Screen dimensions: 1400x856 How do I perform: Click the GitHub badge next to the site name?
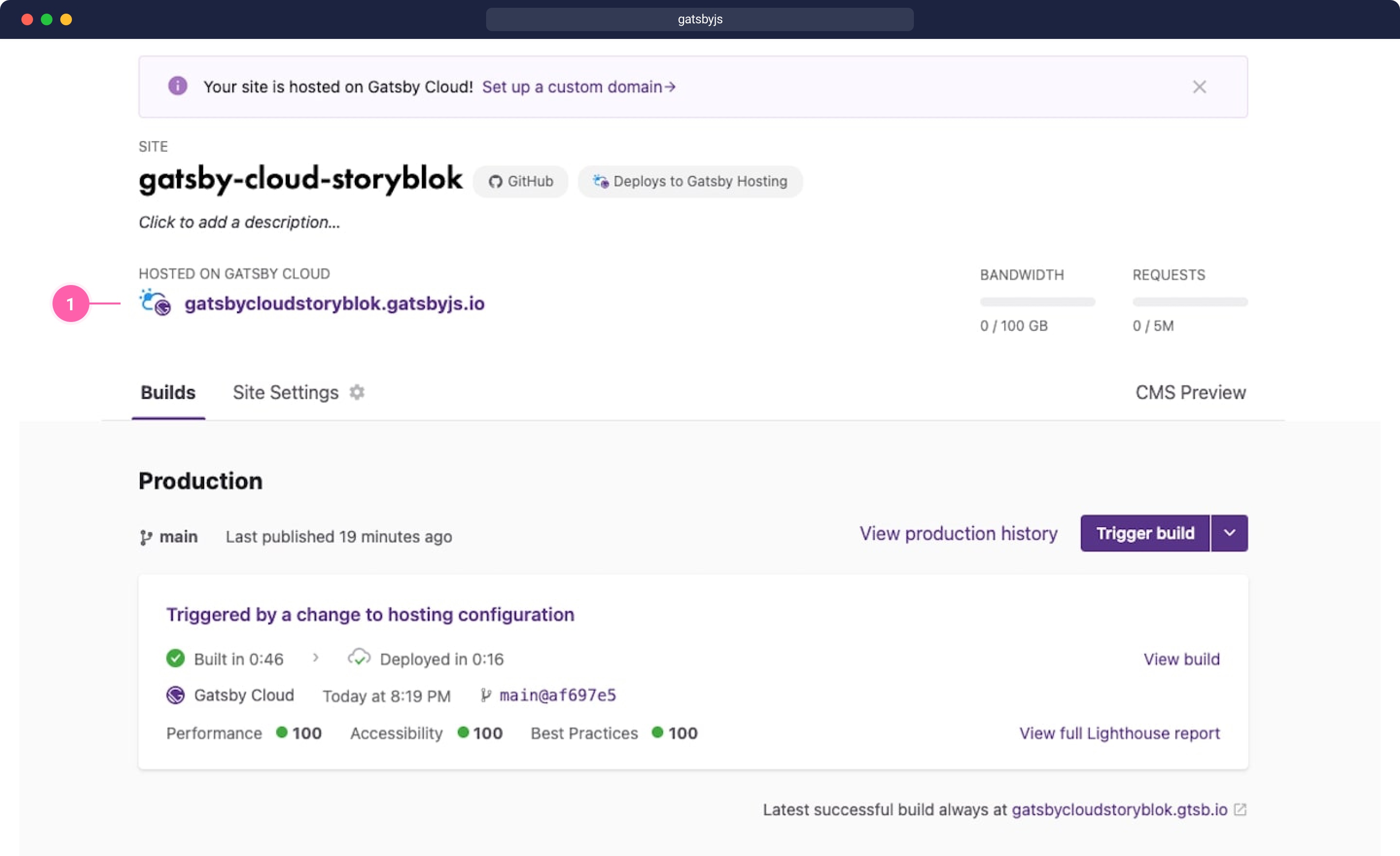coord(521,181)
